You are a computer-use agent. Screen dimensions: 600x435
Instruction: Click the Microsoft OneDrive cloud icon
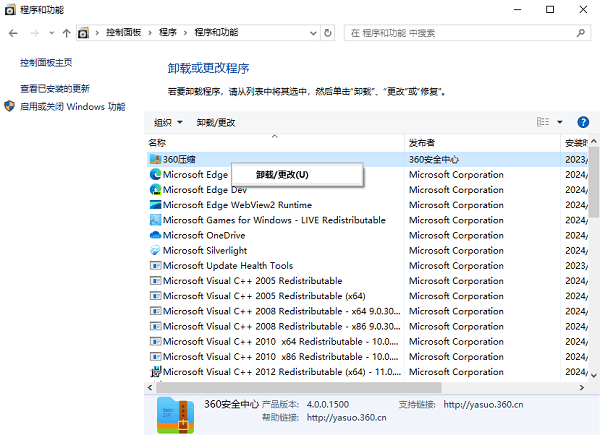[155, 235]
